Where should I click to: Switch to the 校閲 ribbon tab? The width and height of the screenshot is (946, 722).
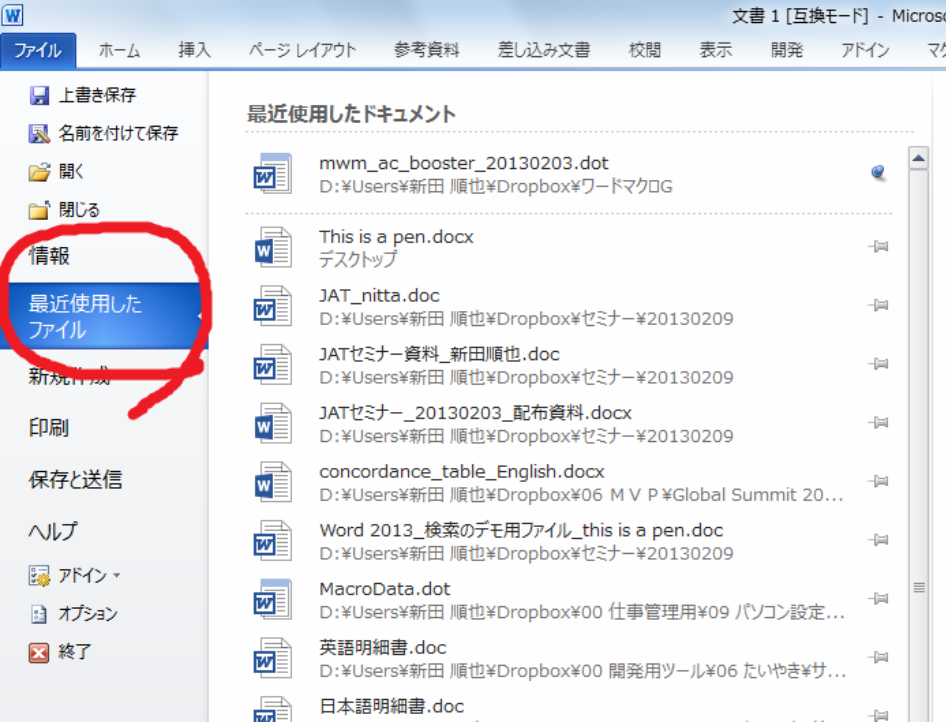644,50
